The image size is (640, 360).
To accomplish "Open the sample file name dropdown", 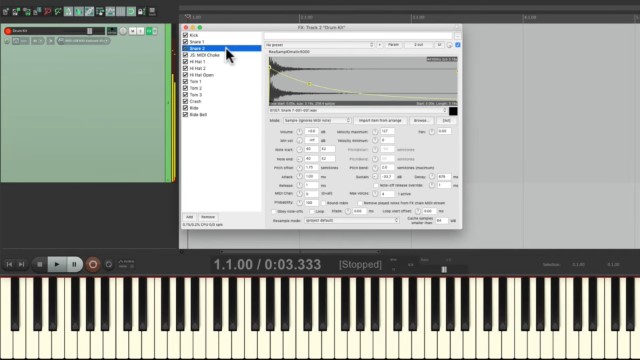I will point(358,111).
